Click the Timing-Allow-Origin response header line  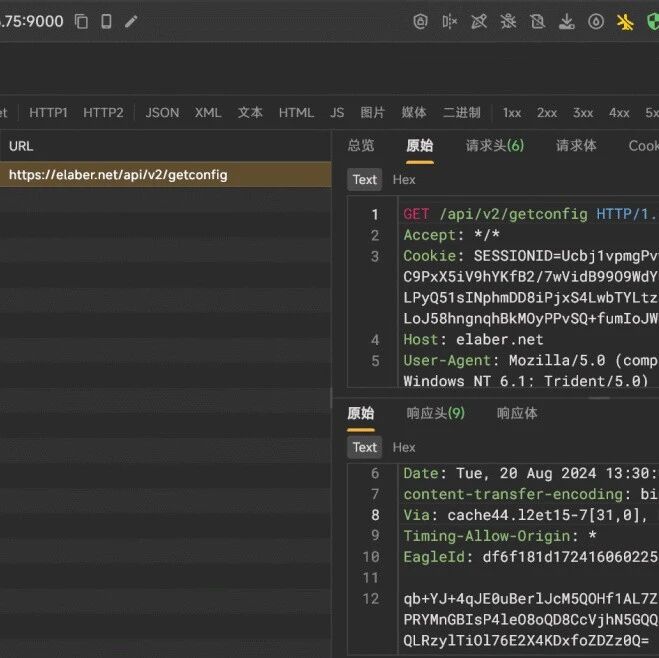click(x=500, y=536)
